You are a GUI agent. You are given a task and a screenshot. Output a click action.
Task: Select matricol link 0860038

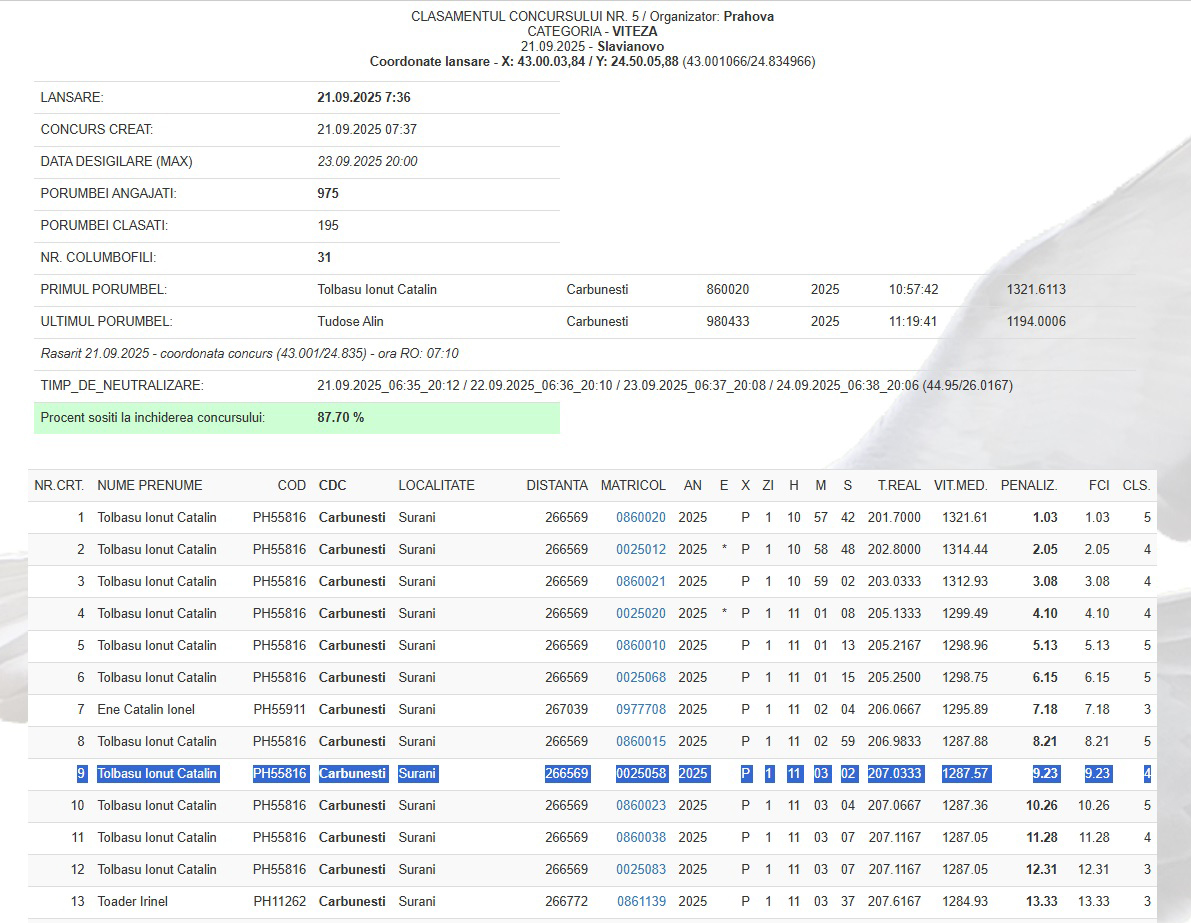640,838
